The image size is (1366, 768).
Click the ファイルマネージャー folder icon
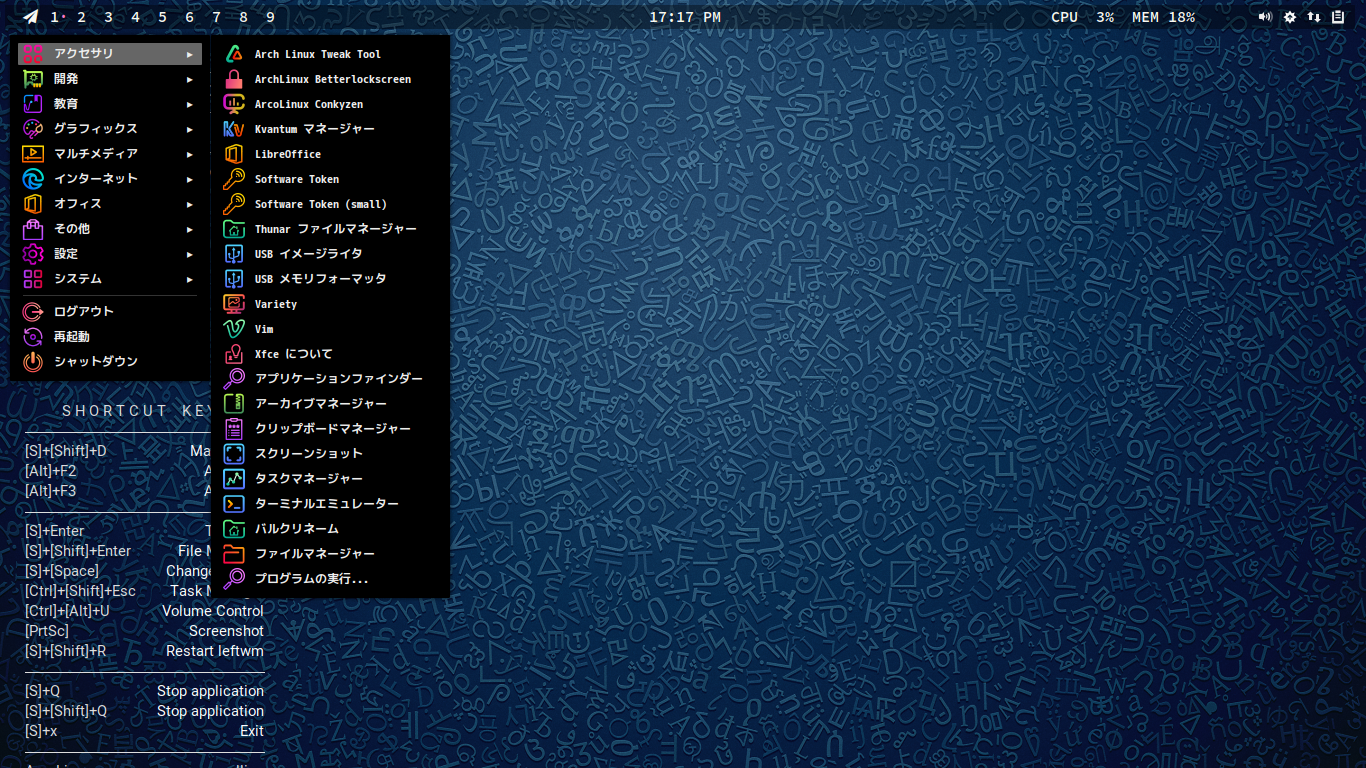pyautogui.click(x=234, y=554)
